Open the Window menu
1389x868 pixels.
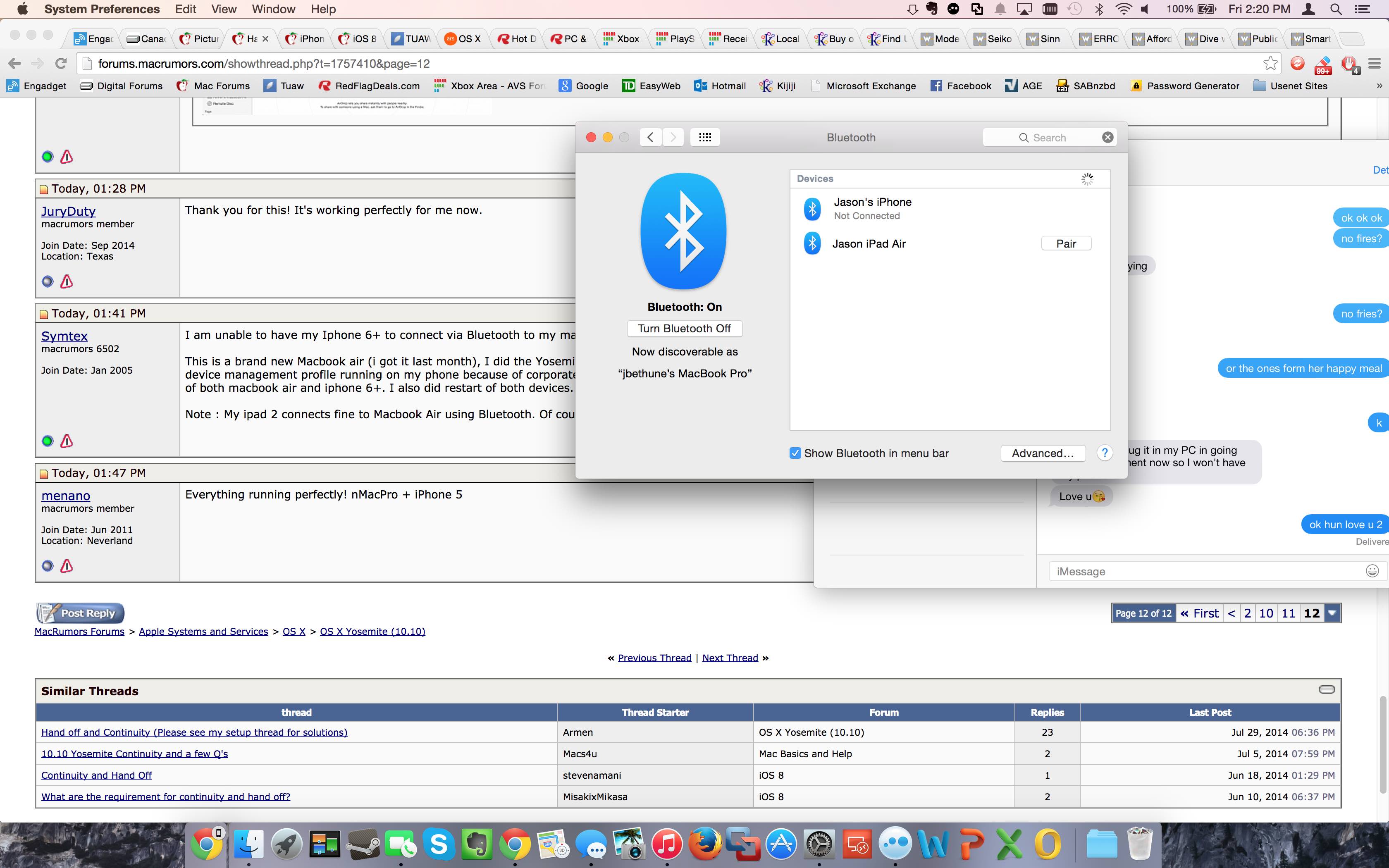click(273, 9)
